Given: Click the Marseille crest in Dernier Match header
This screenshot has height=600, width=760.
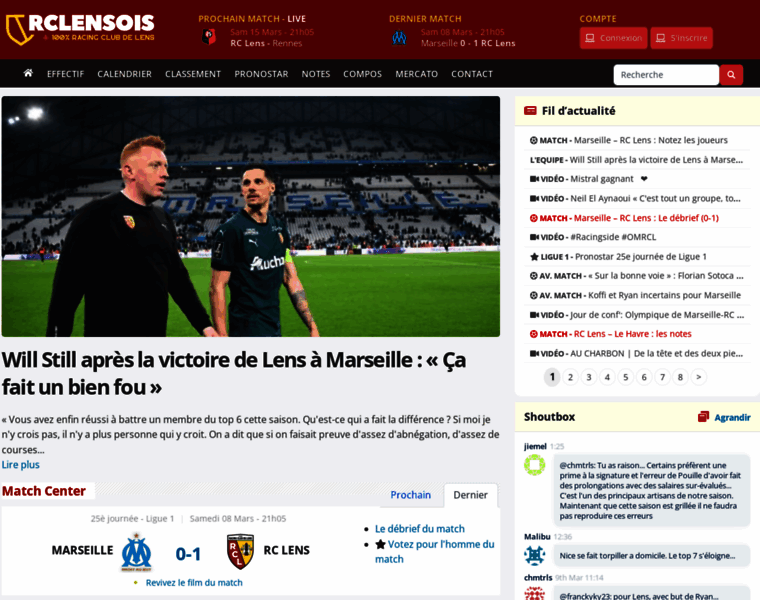Looking at the screenshot, I should coord(399,37).
